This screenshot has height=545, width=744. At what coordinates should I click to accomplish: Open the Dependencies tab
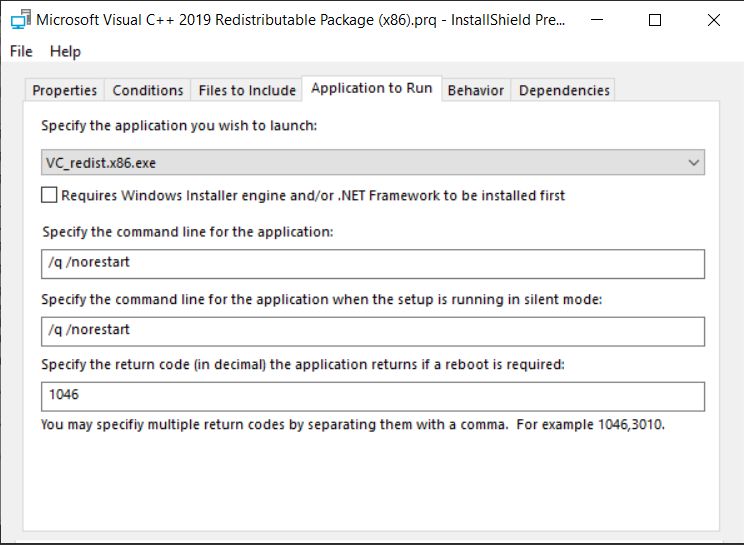click(x=564, y=90)
